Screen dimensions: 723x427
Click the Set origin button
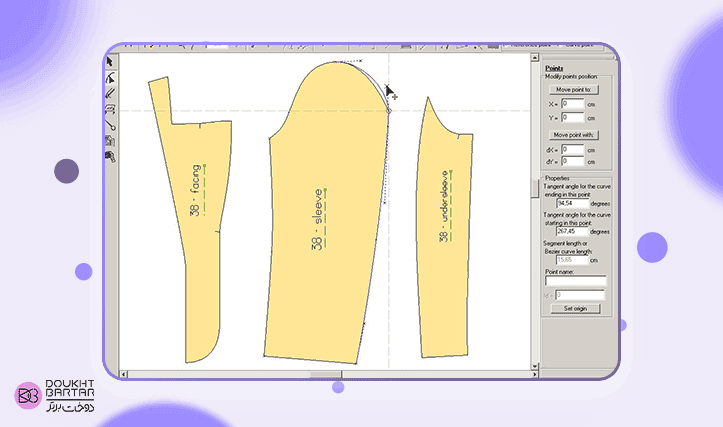pyautogui.click(x=575, y=308)
